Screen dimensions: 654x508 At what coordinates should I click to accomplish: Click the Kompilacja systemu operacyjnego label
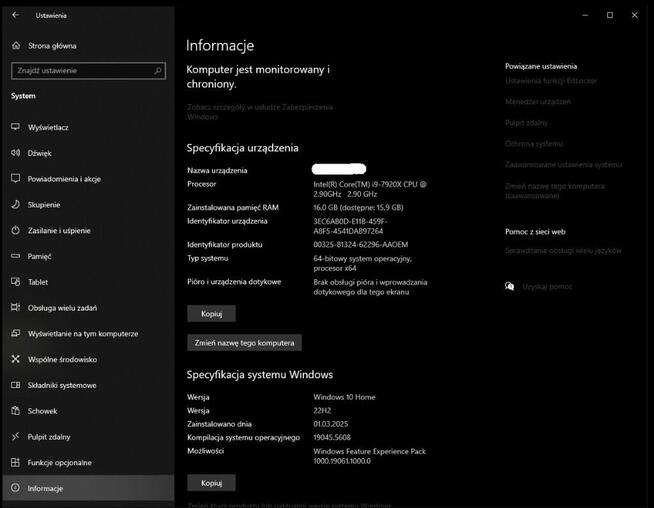pyautogui.click(x=243, y=437)
